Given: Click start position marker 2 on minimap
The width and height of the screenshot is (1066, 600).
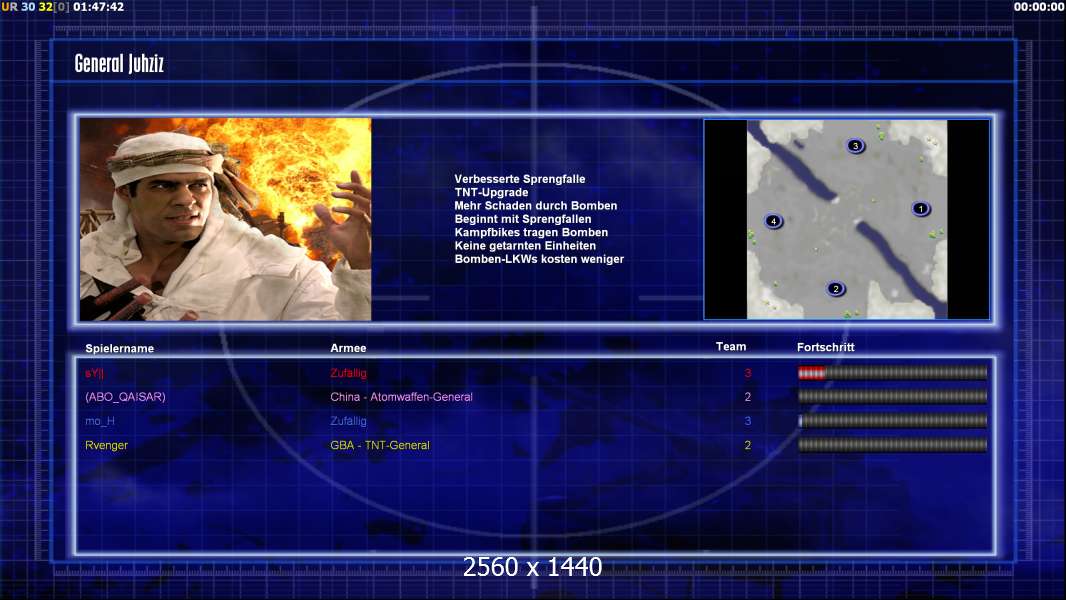Looking at the screenshot, I should [836, 289].
